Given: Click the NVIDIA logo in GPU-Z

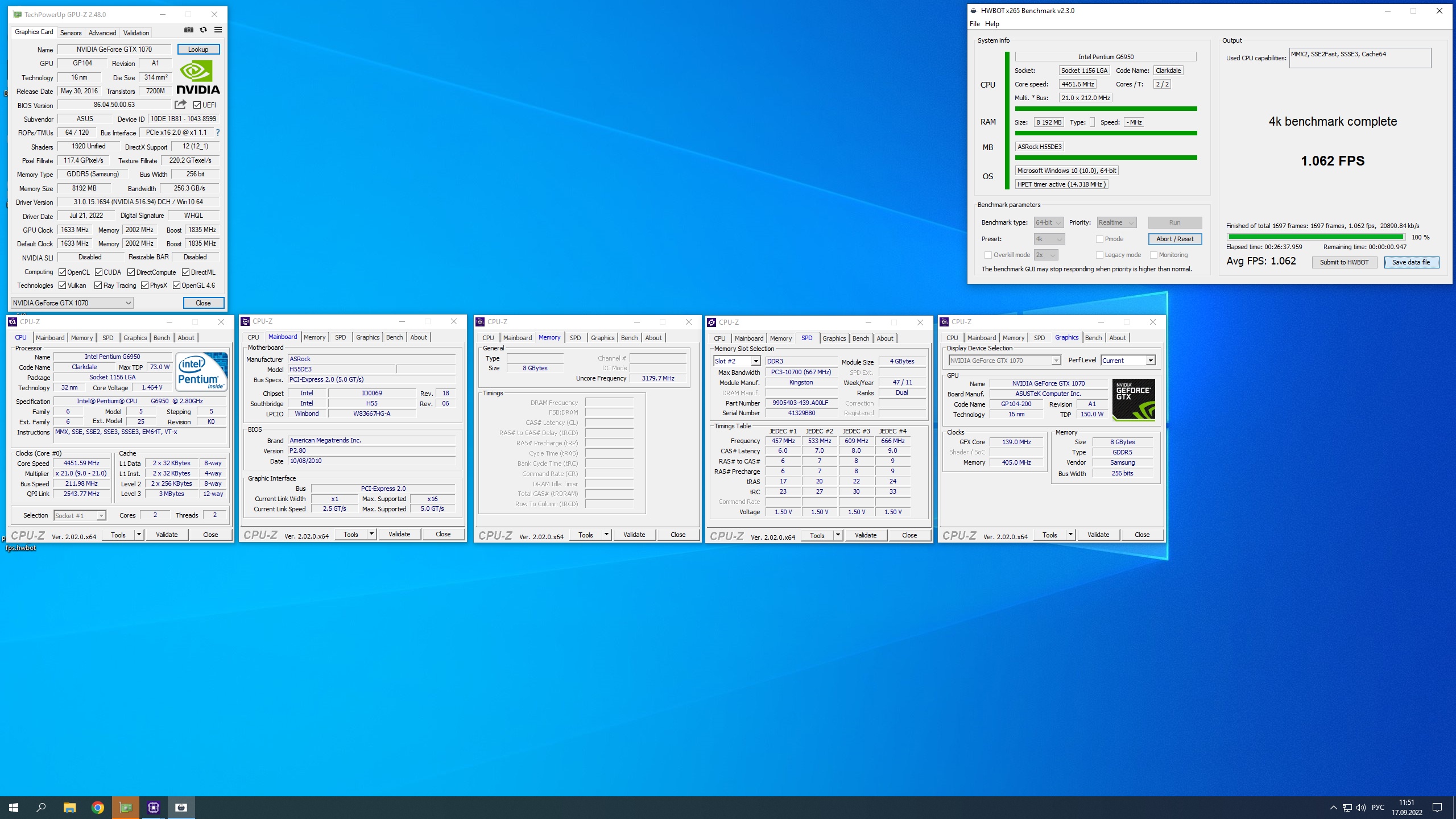Looking at the screenshot, I should [x=198, y=77].
